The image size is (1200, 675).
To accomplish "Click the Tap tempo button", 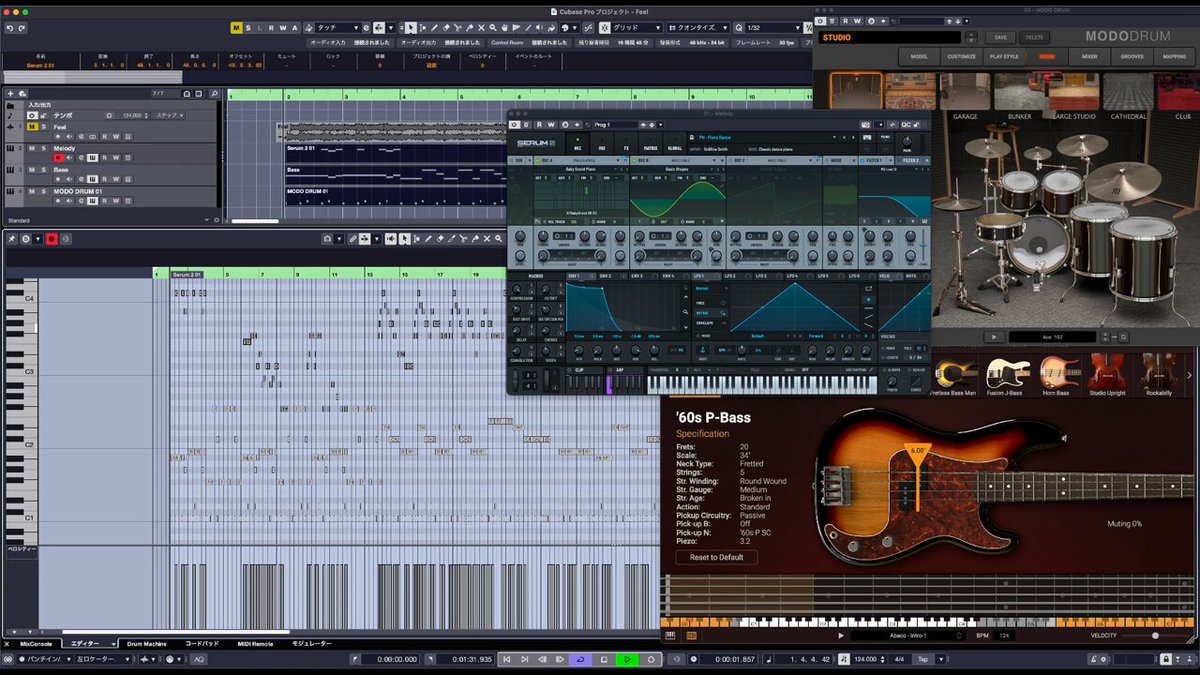I will click(x=924, y=660).
